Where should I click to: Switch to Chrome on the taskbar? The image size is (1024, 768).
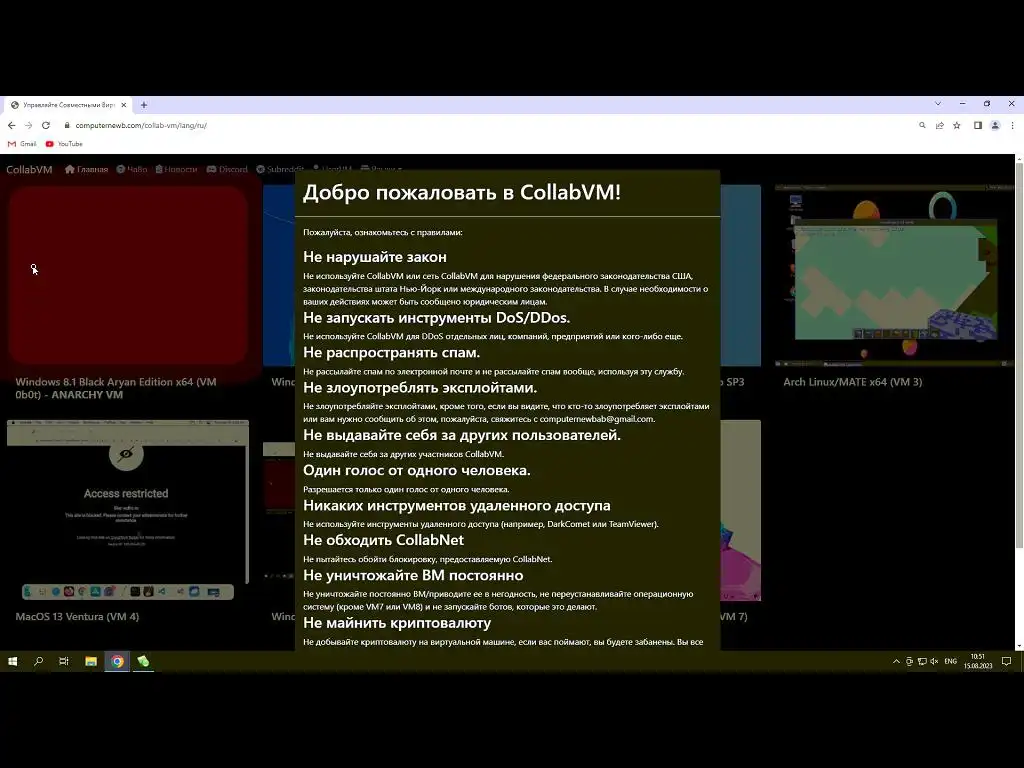(117, 662)
